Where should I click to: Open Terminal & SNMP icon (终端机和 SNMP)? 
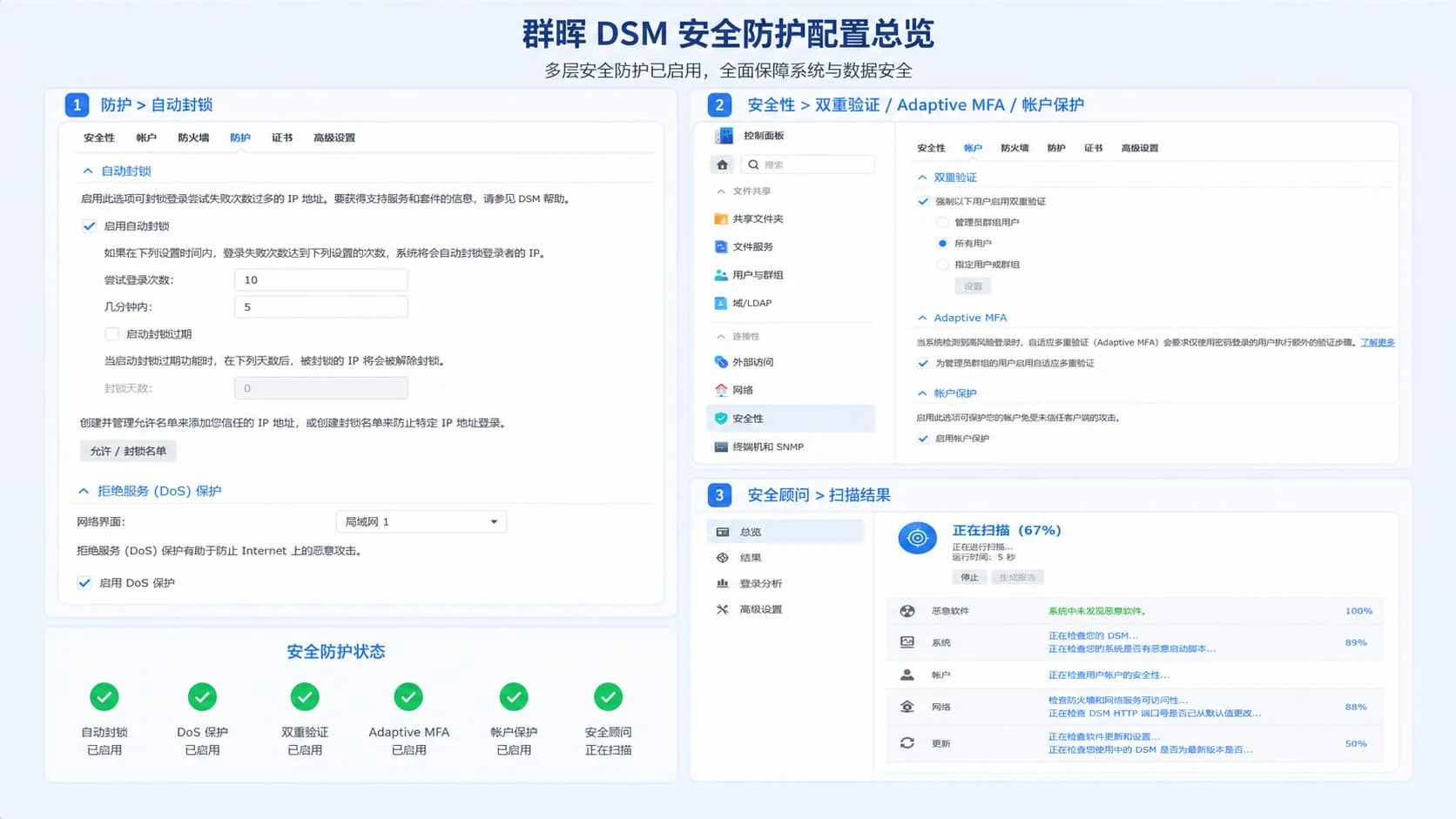[x=721, y=446]
